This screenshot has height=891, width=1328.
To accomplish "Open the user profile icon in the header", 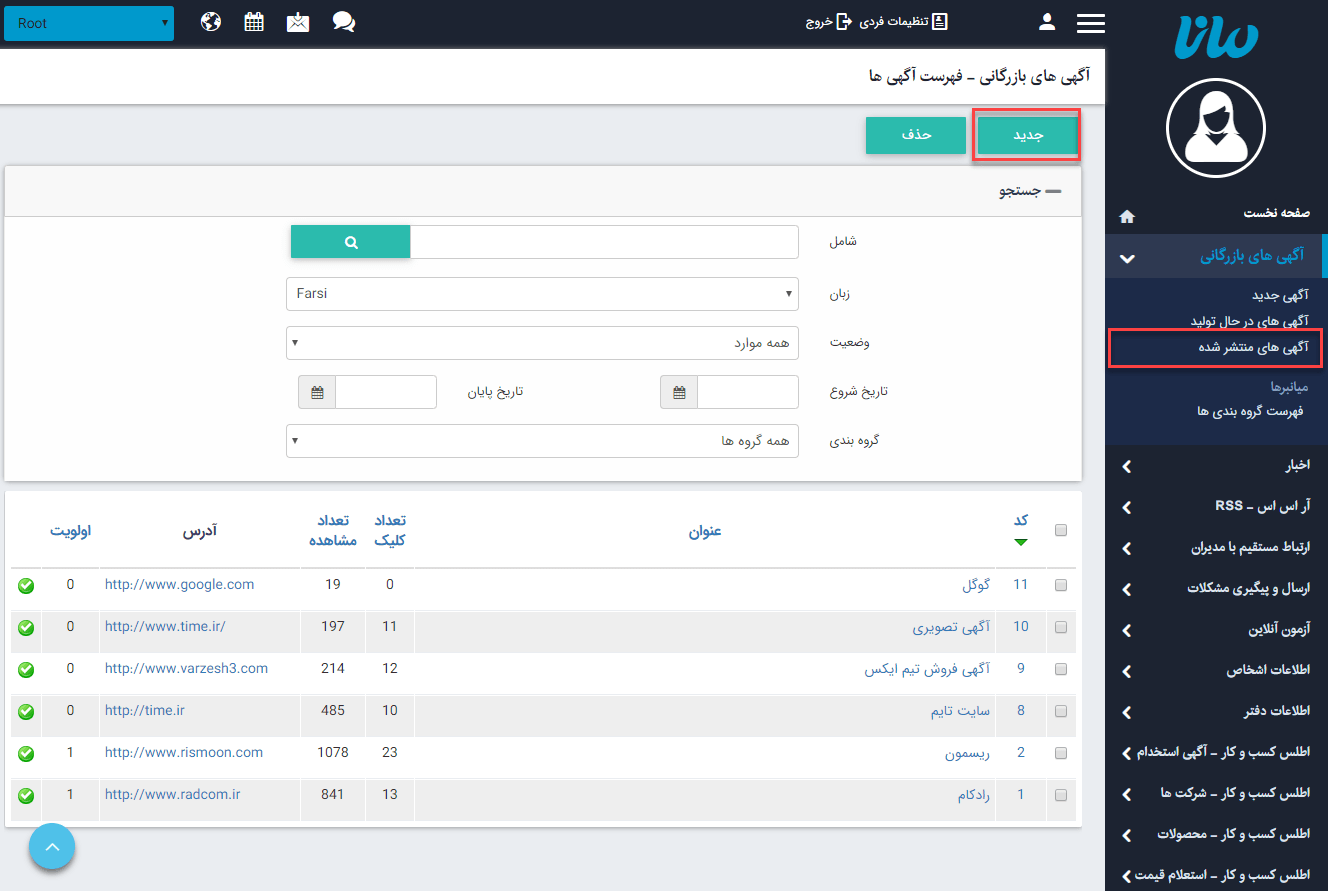I will tap(1046, 20).
